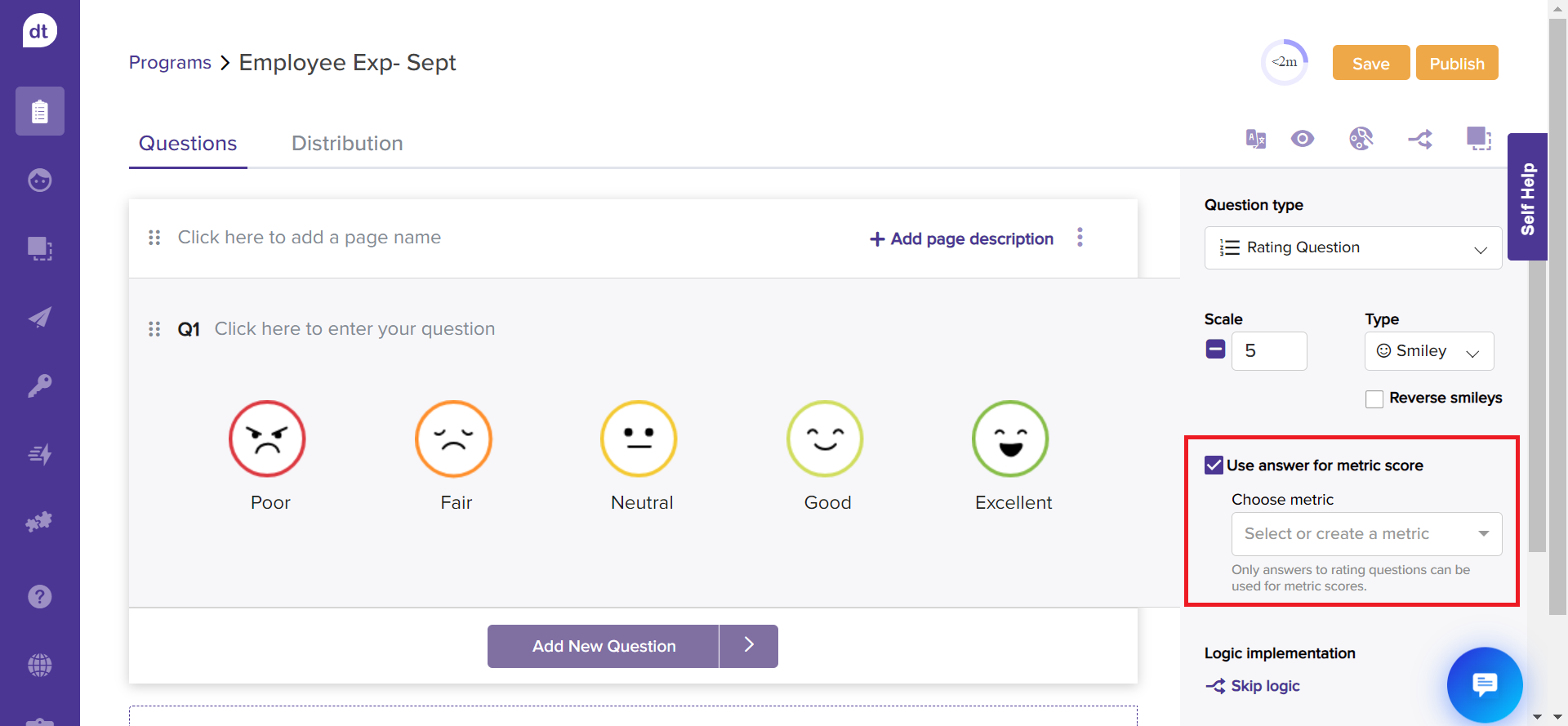Viewport: 1568px width, 726px height.
Task: Open the Smiley type dropdown
Action: pos(1428,351)
